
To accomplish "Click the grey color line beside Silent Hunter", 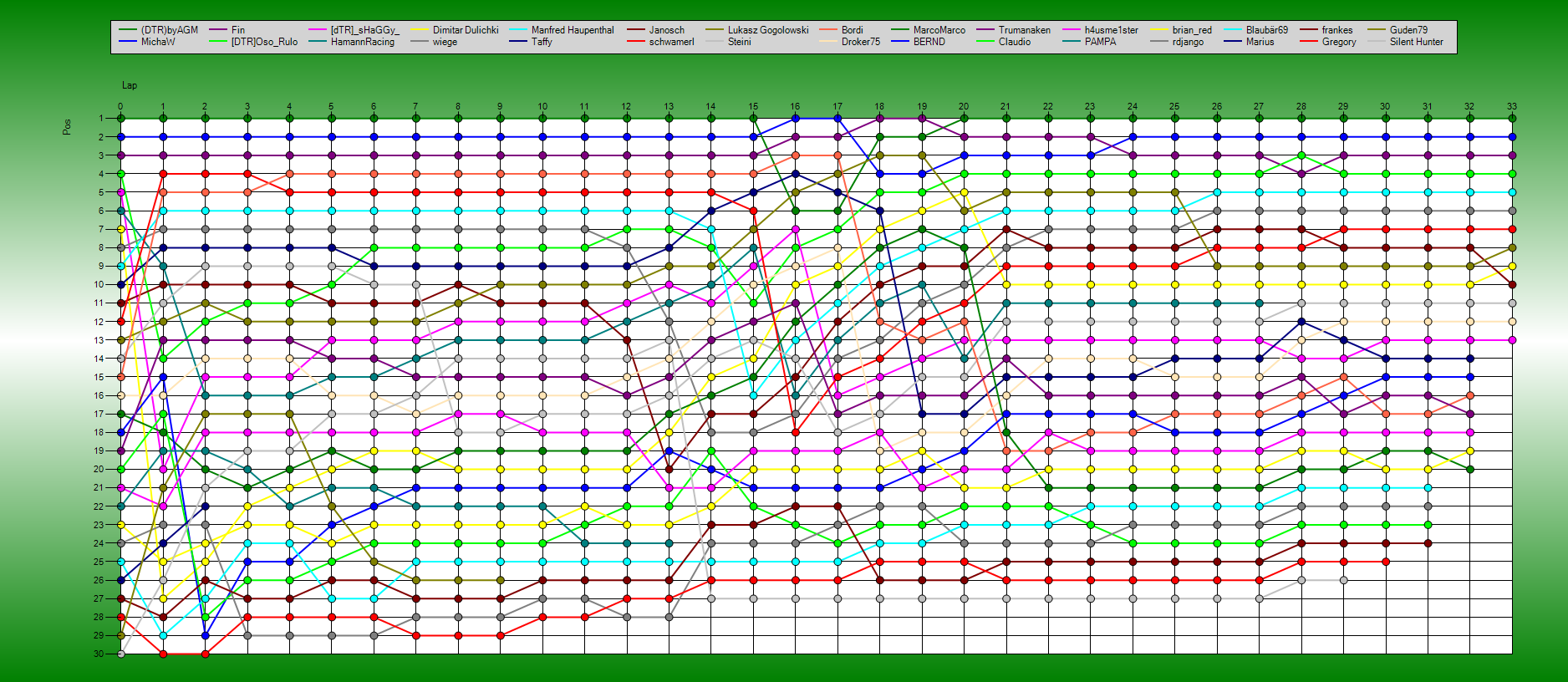I will (1377, 42).
